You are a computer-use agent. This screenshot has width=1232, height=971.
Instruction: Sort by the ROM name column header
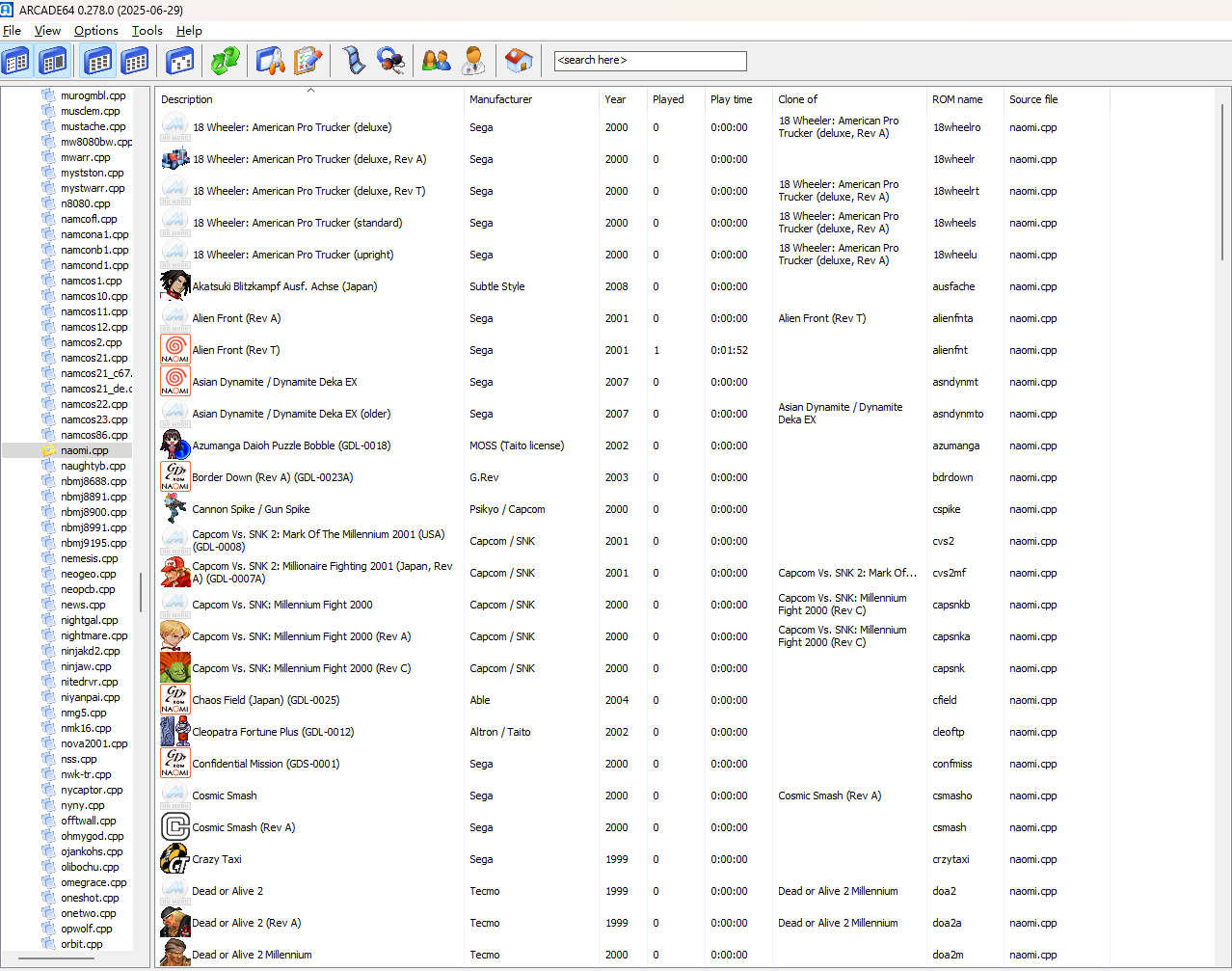[965, 99]
